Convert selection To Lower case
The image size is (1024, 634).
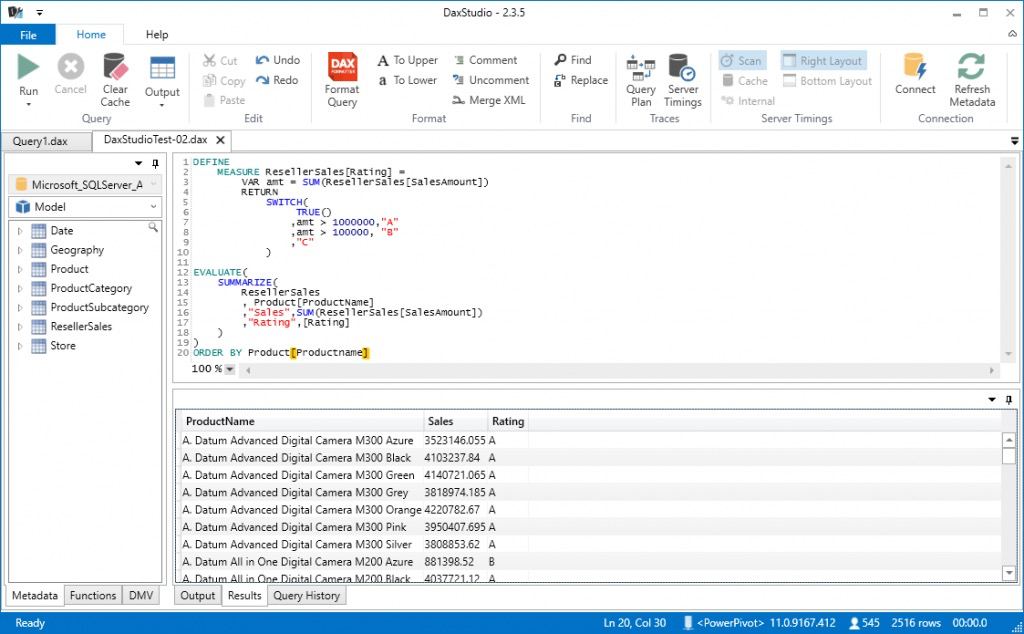[408, 80]
